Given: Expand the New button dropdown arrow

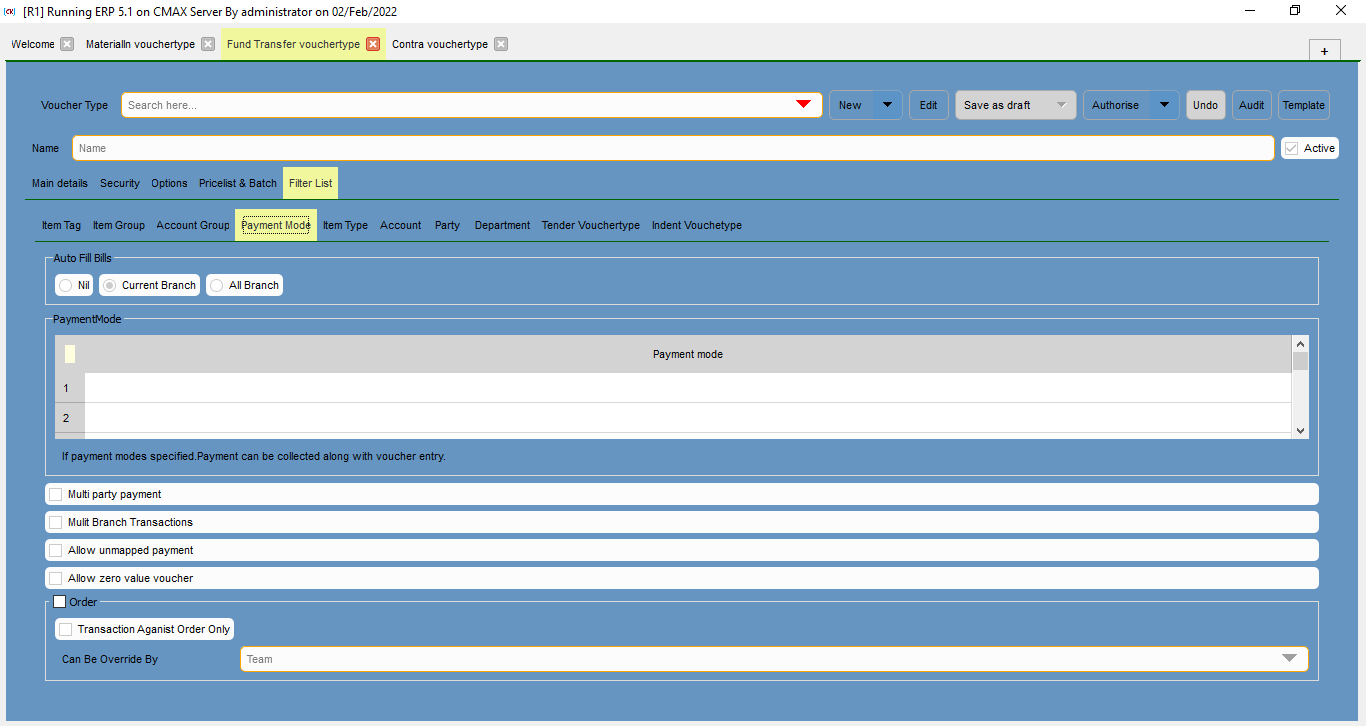Looking at the screenshot, I should point(887,105).
